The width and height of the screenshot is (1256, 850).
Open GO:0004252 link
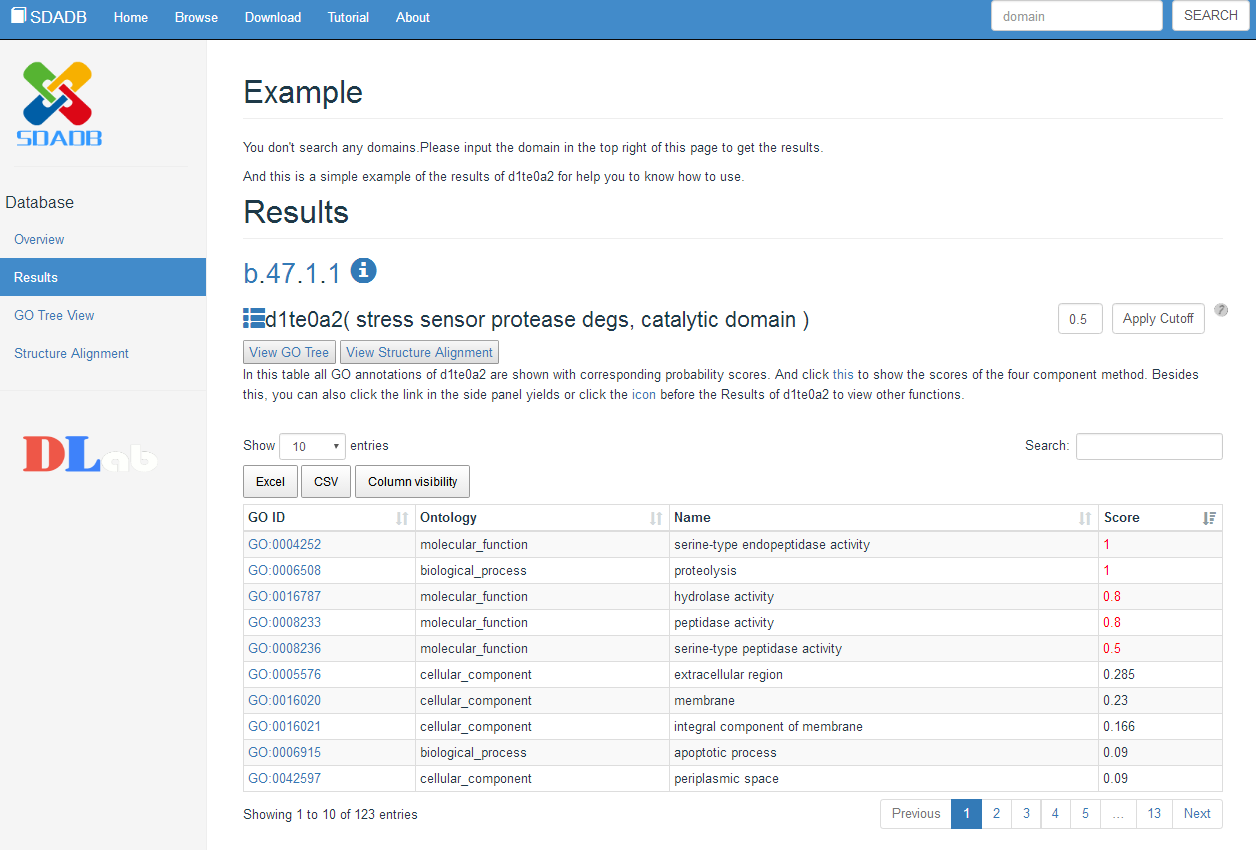pos(285,545)
